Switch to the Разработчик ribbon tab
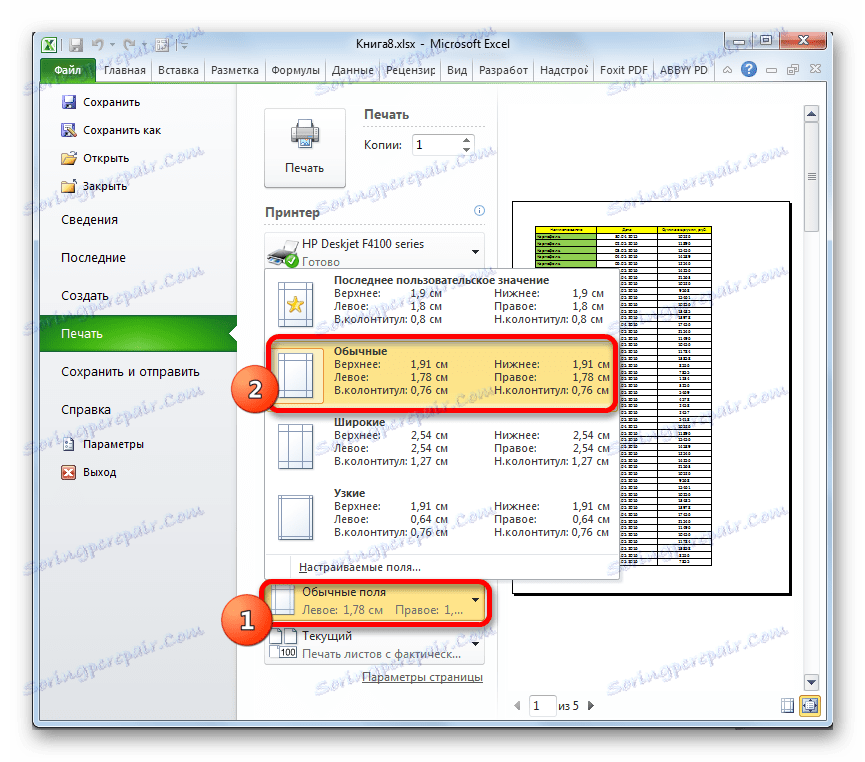The height and width of the screenshot is (762, 865). coord(503,70)
